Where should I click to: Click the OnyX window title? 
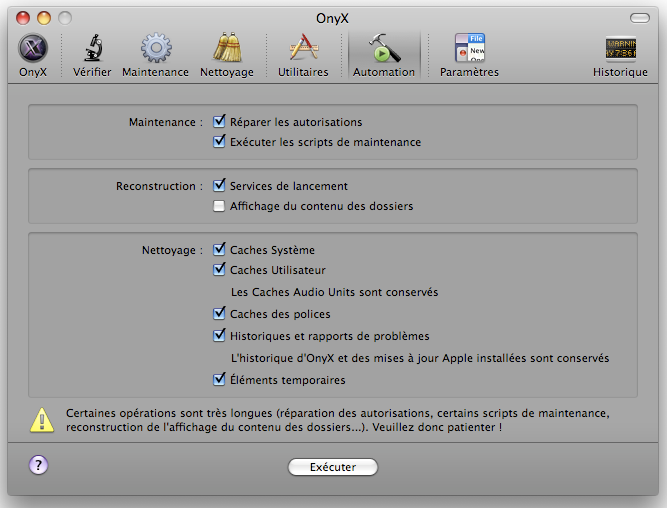(x=332, y=18)
